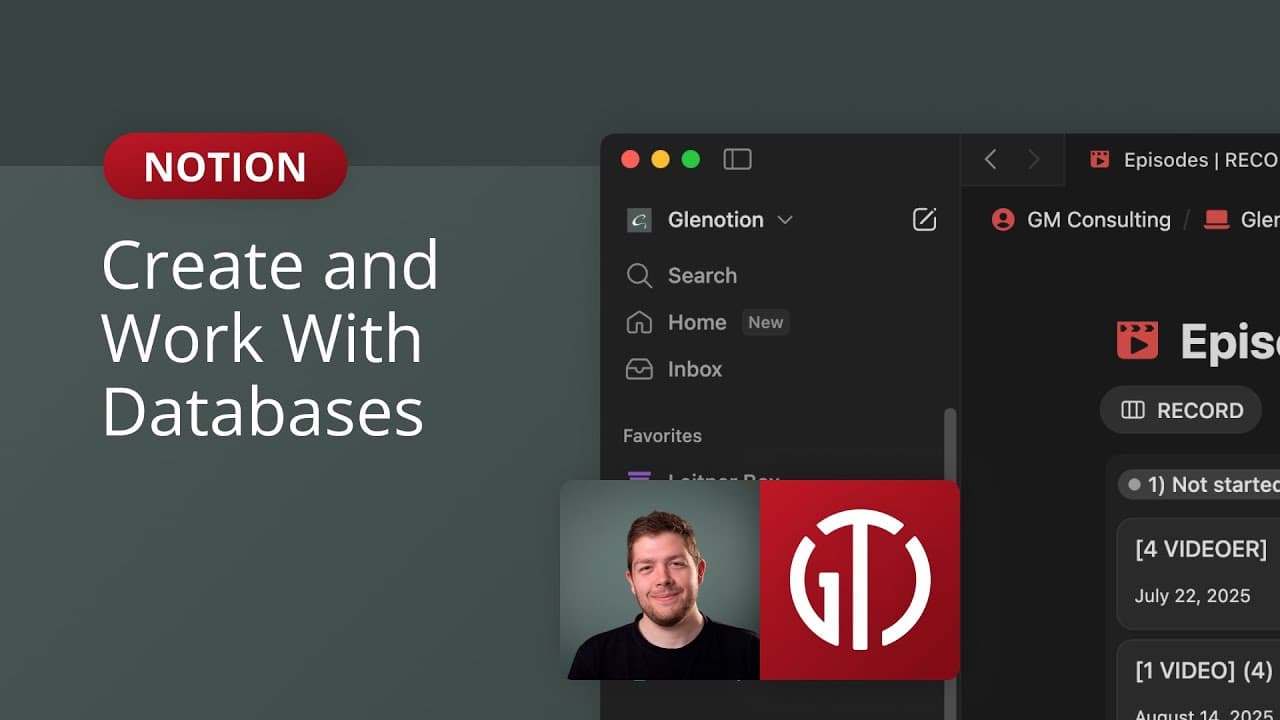
Task: Toggle the sidebar with the panel icon
Action: click(737, 159)
